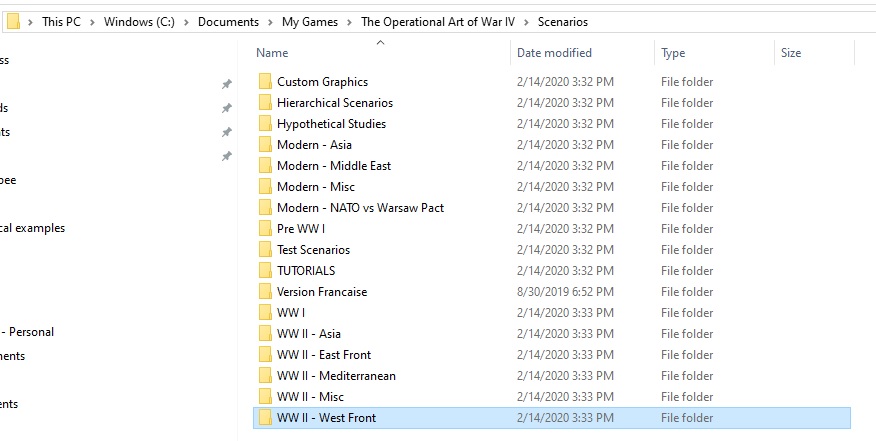Click the Pre WW I folder icon

(265, 229)
